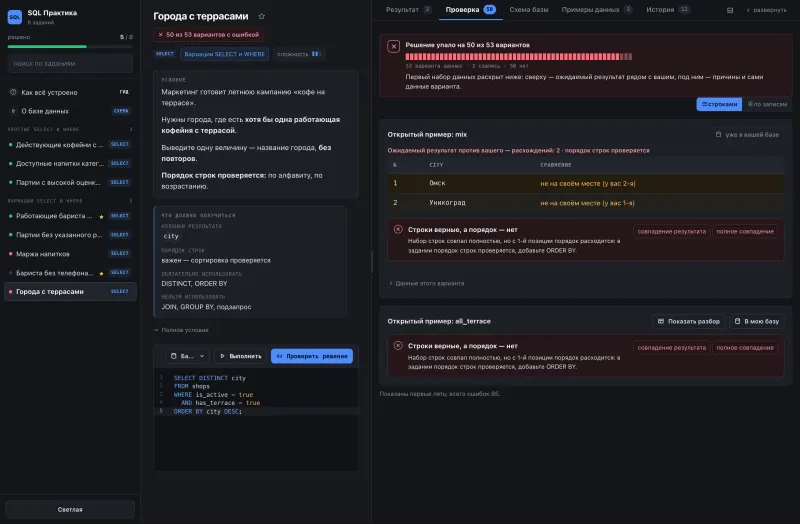Click the red X failure icon
This screenshot has height=524, width=800.
tap(393, 46)
